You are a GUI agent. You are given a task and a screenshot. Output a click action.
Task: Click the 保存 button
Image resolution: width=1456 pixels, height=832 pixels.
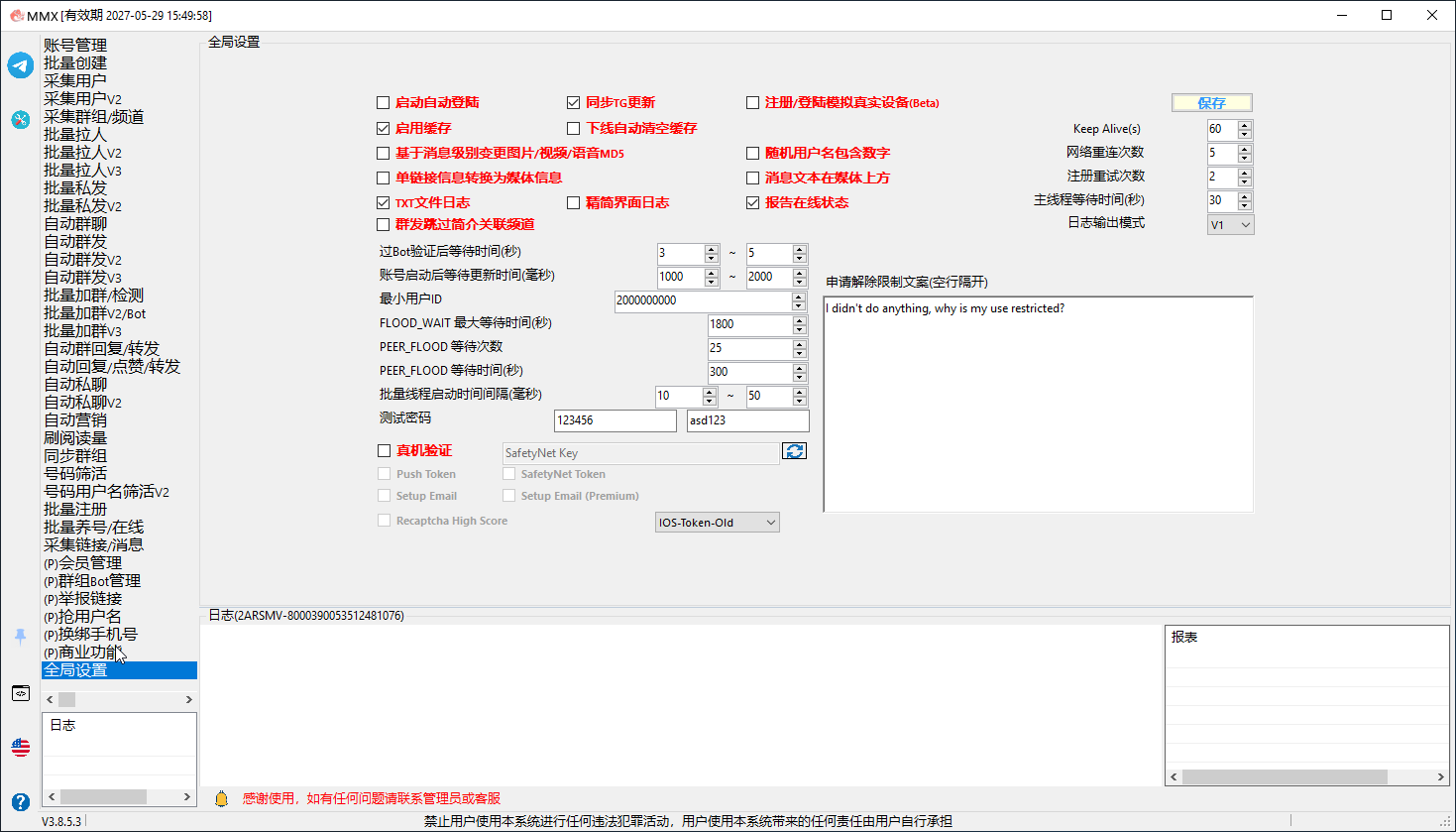pyautogui.click(x=1212, y=103)
